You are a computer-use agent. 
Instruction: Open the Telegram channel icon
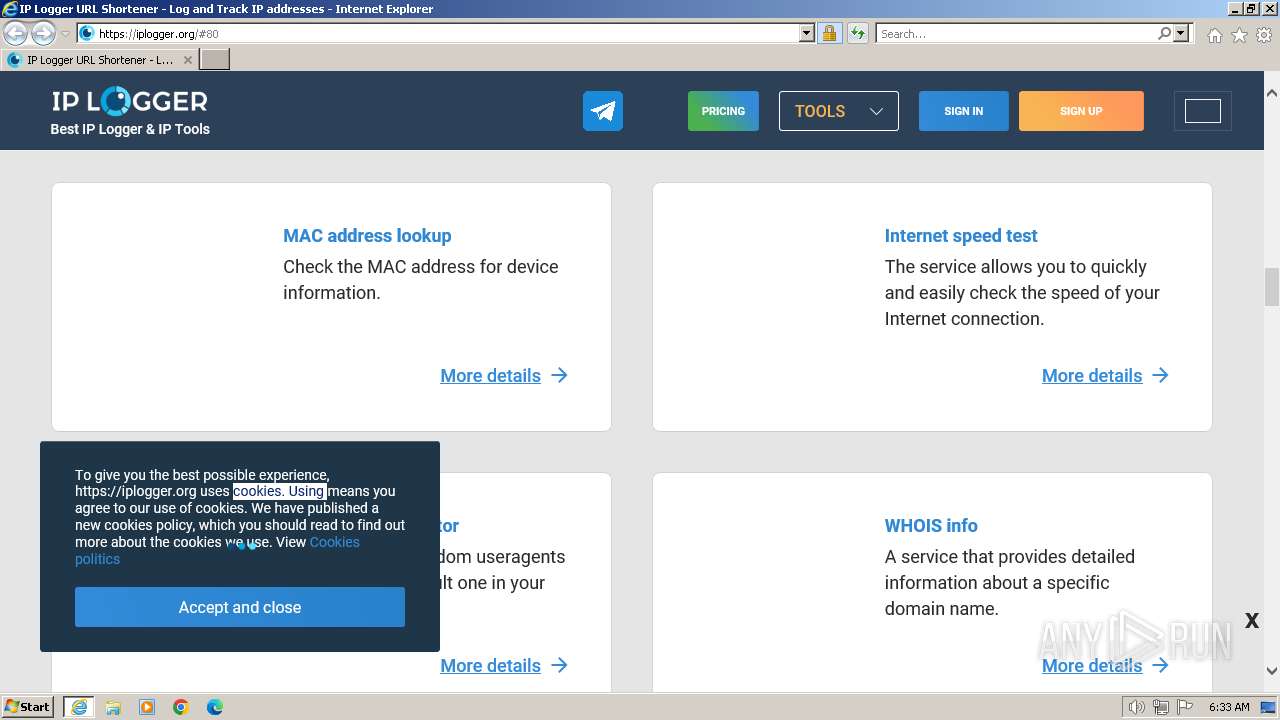pyautogui.click(x=603, y=111)
